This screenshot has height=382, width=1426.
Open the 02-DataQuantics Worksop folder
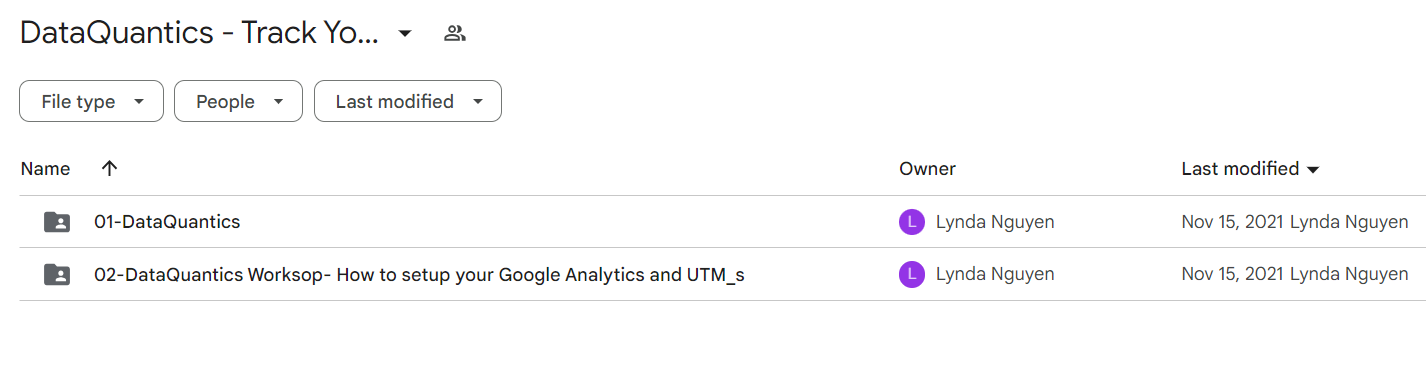tap(419, 274)
